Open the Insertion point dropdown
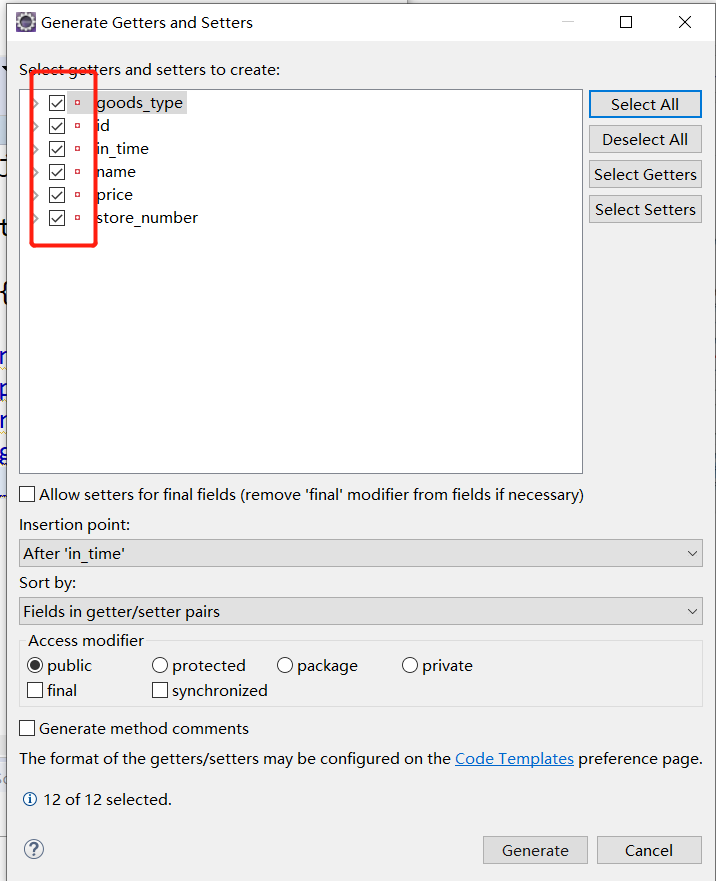This screenshot has height=881, width=716. [361, 553]
